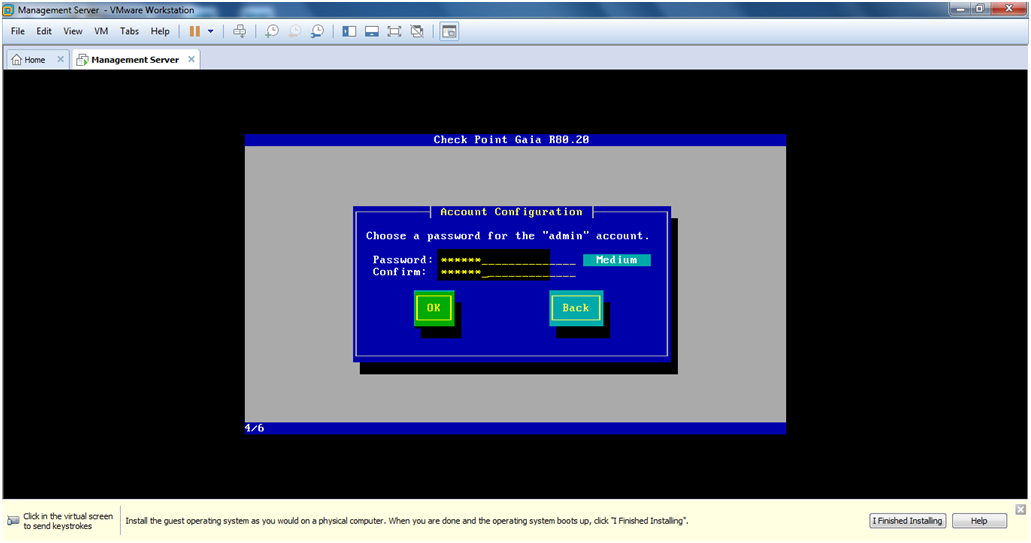Viewport: 1031px width, 543px height.
Task: Click the revert to snapshot icon
Action: point(295,31)
